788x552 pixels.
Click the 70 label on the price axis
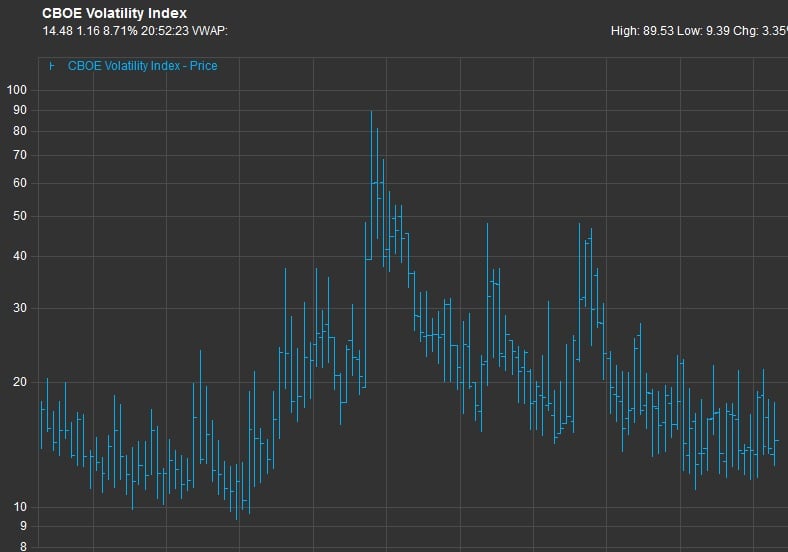click(x=20, y=155)
